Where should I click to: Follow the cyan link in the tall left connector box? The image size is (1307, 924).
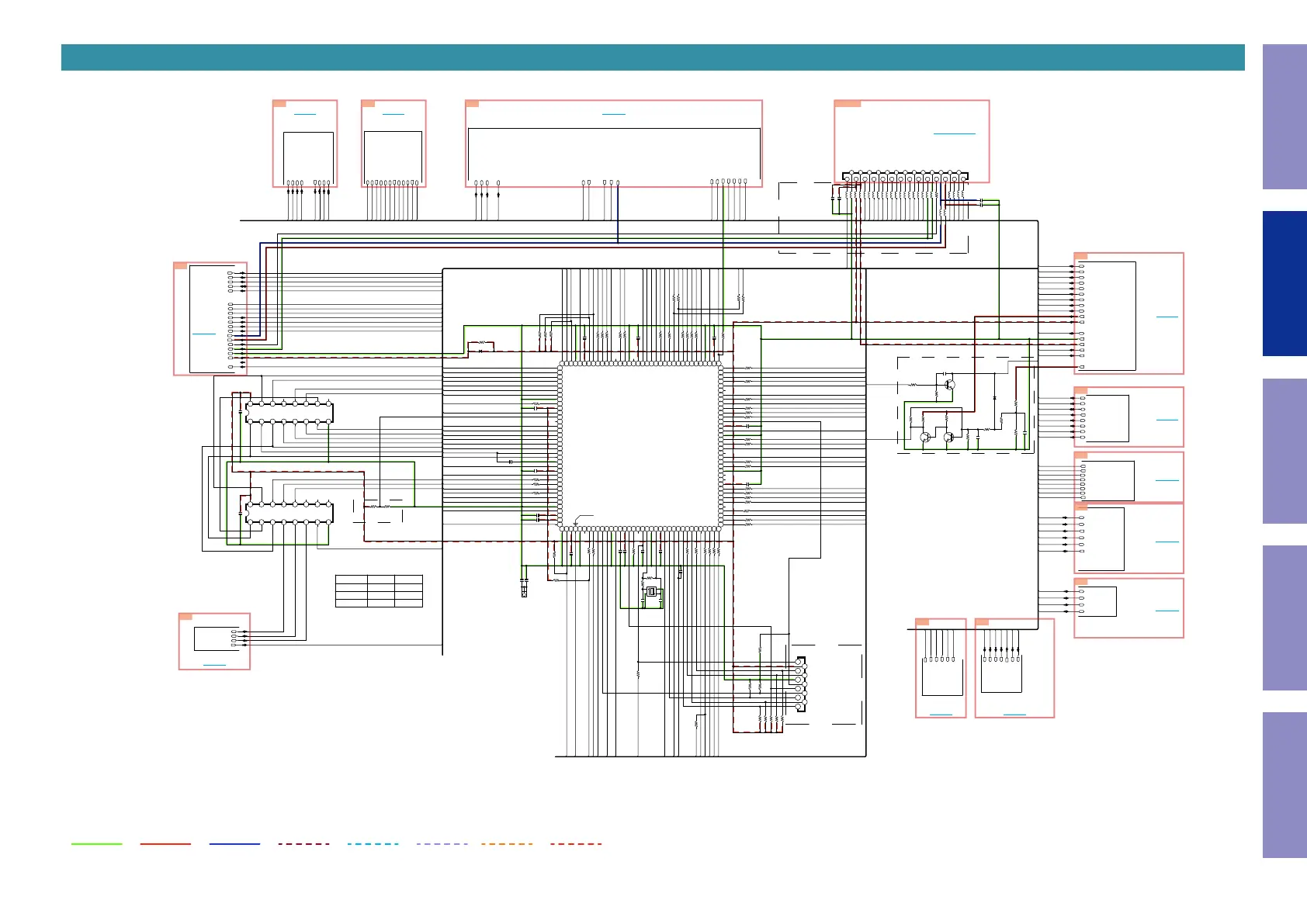[203, 334]
